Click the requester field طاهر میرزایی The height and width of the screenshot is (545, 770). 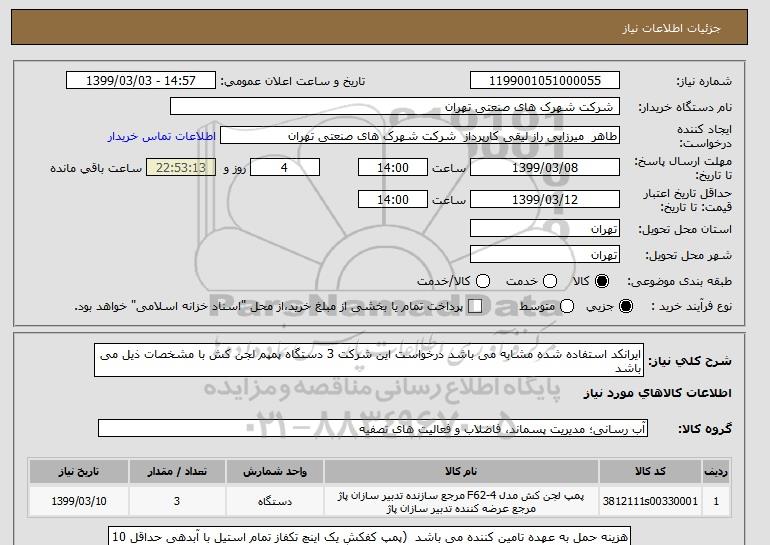(x=420, y=136)
